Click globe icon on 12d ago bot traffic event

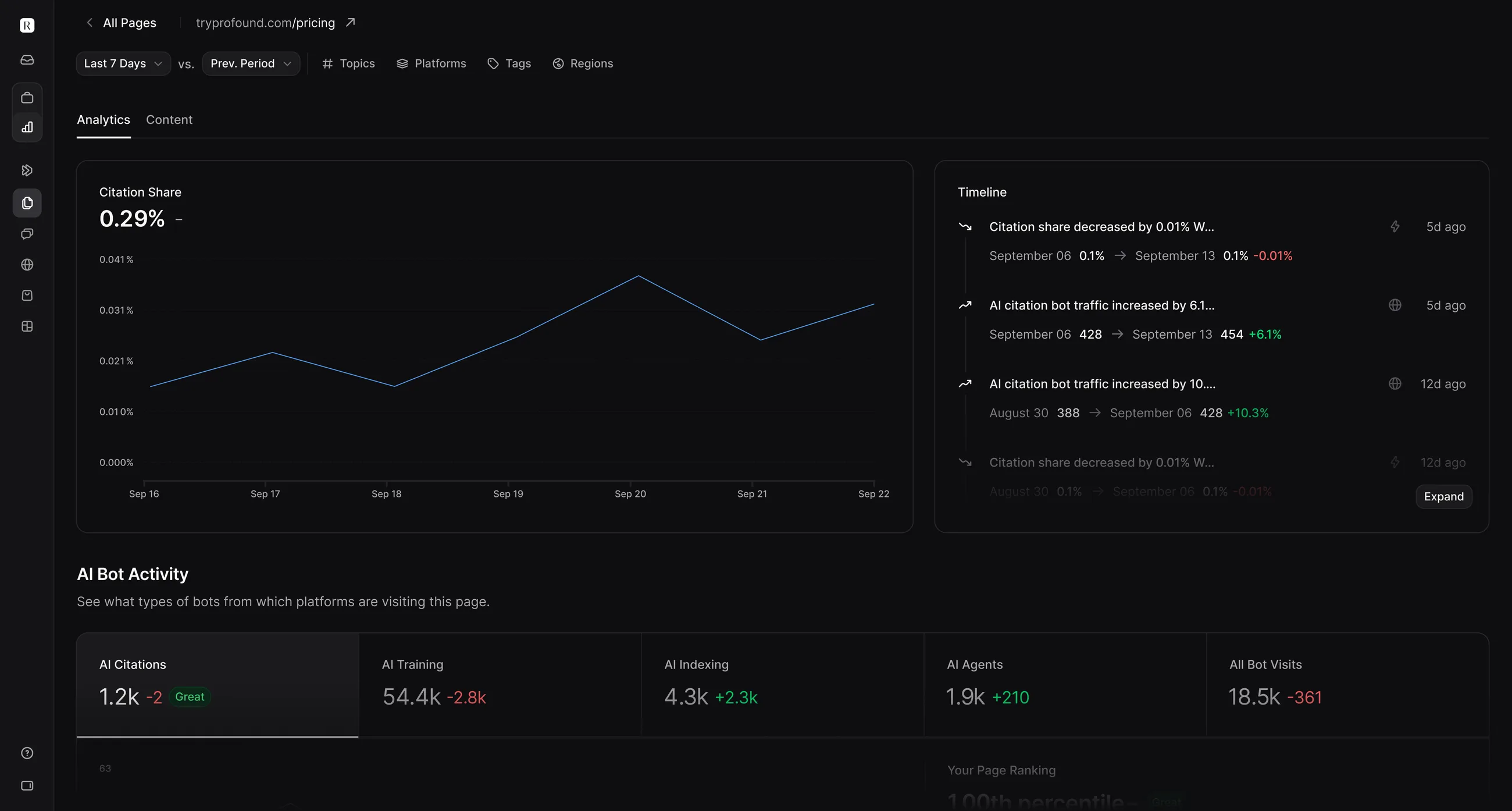[x=1395, y=383]
